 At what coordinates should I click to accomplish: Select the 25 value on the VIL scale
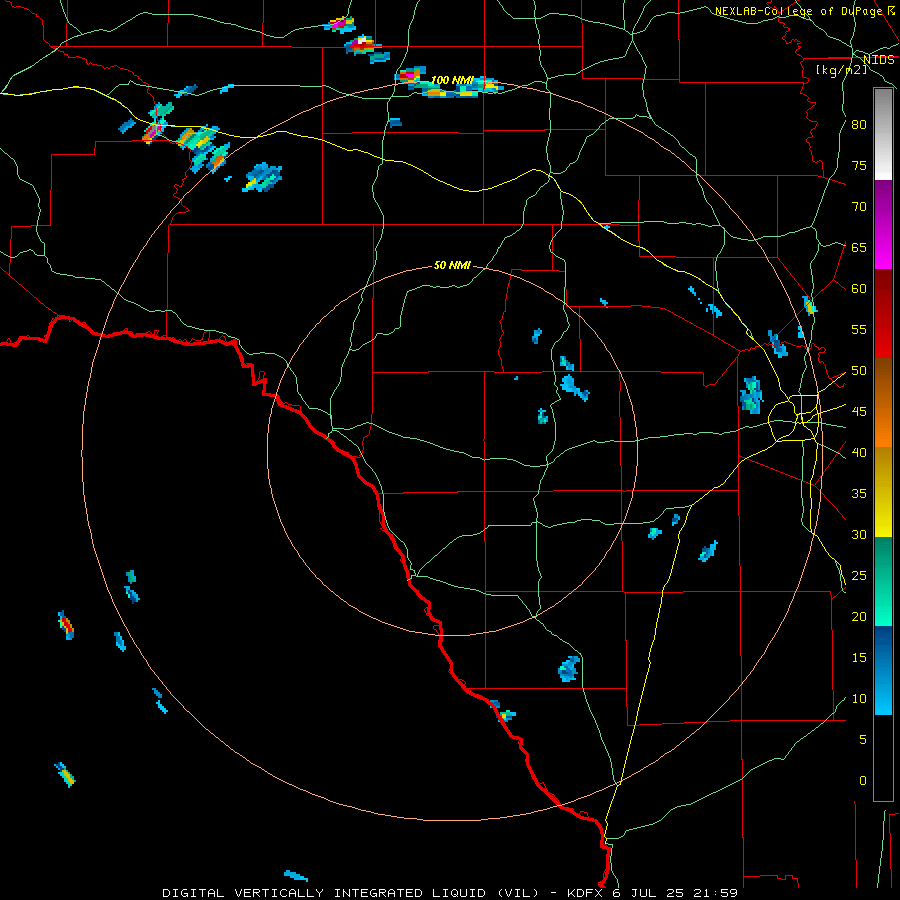click(x=859, y=576)
